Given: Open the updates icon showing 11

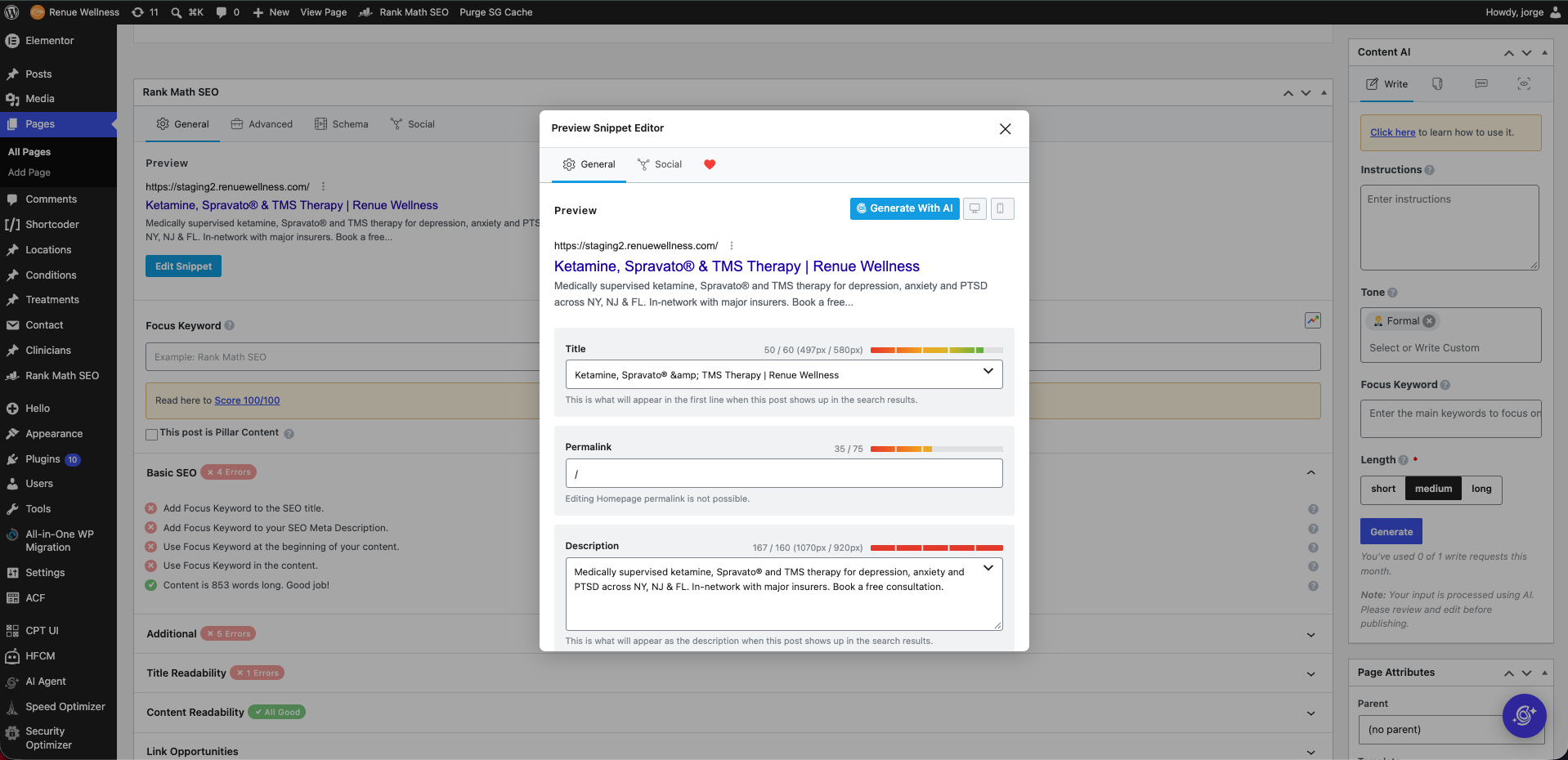Looking at the screenshot, I should (145, 12).
